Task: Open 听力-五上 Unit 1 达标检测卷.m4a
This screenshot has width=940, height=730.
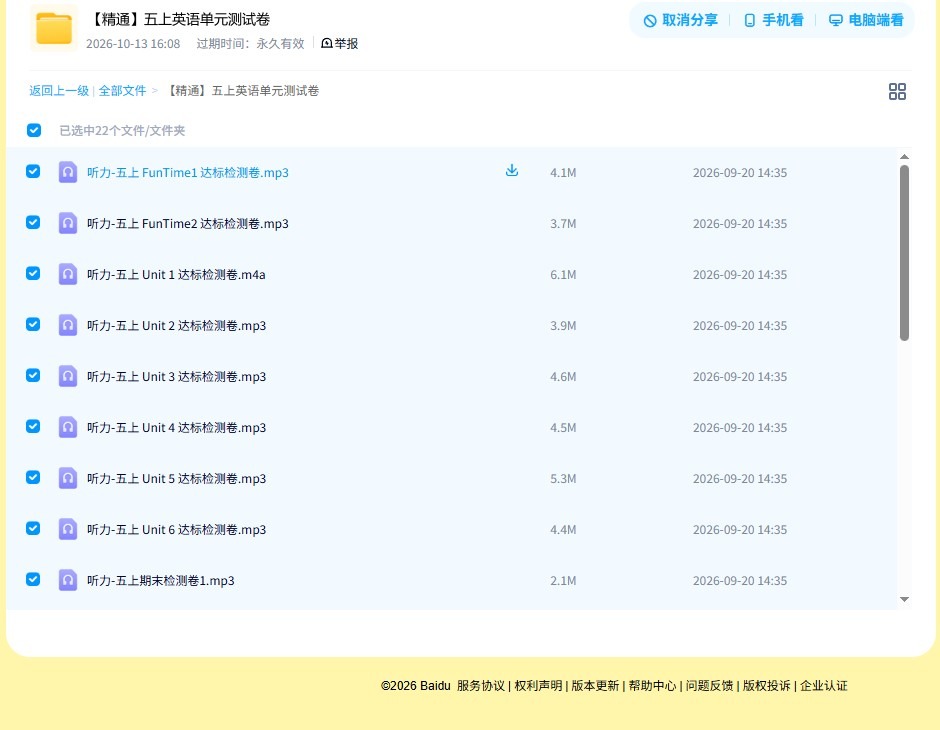Action: [x=176, y=274]
